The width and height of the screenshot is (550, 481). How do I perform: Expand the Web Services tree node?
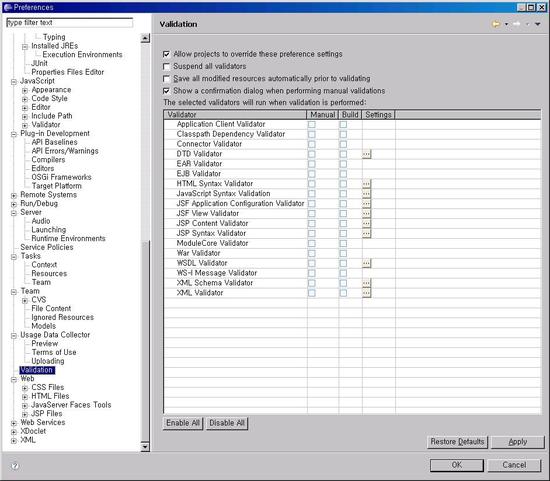tap(14, 423)
